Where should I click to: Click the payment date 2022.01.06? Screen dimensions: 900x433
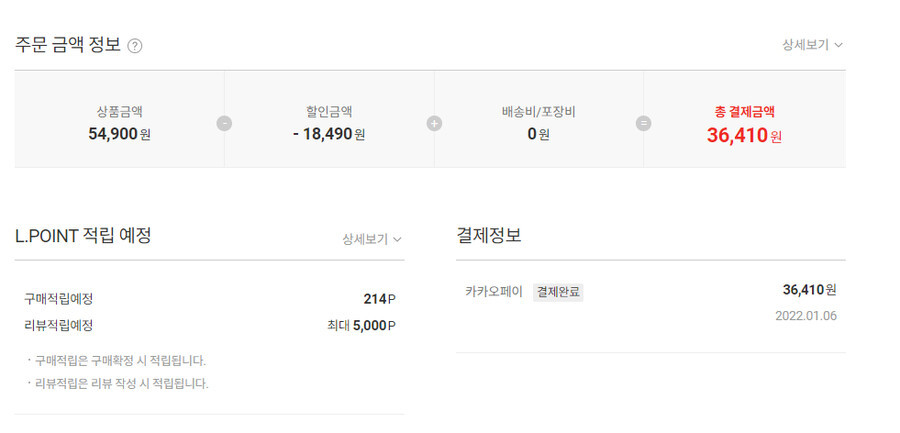click(x=806, y=316)
